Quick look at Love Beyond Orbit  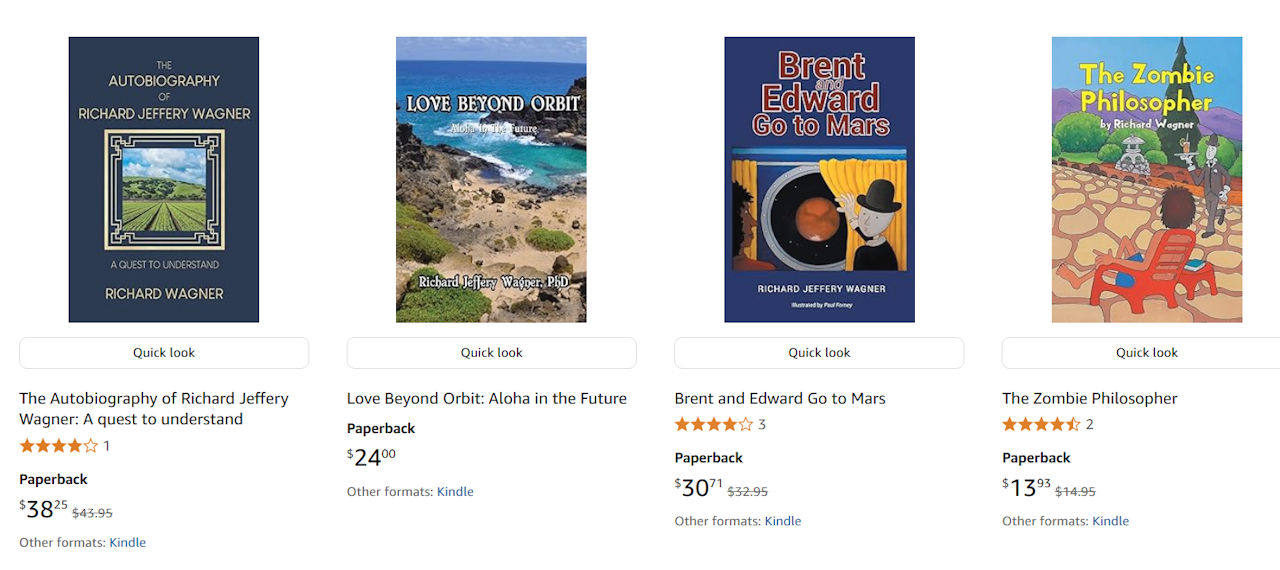(x=491, y=353)
